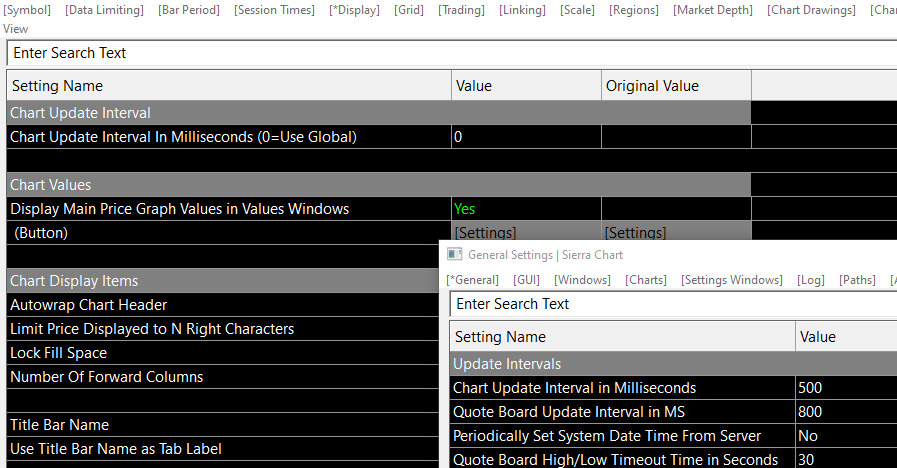Screen dimensions: 897x468
Task: Open the View menu
Action: [15, 29]
